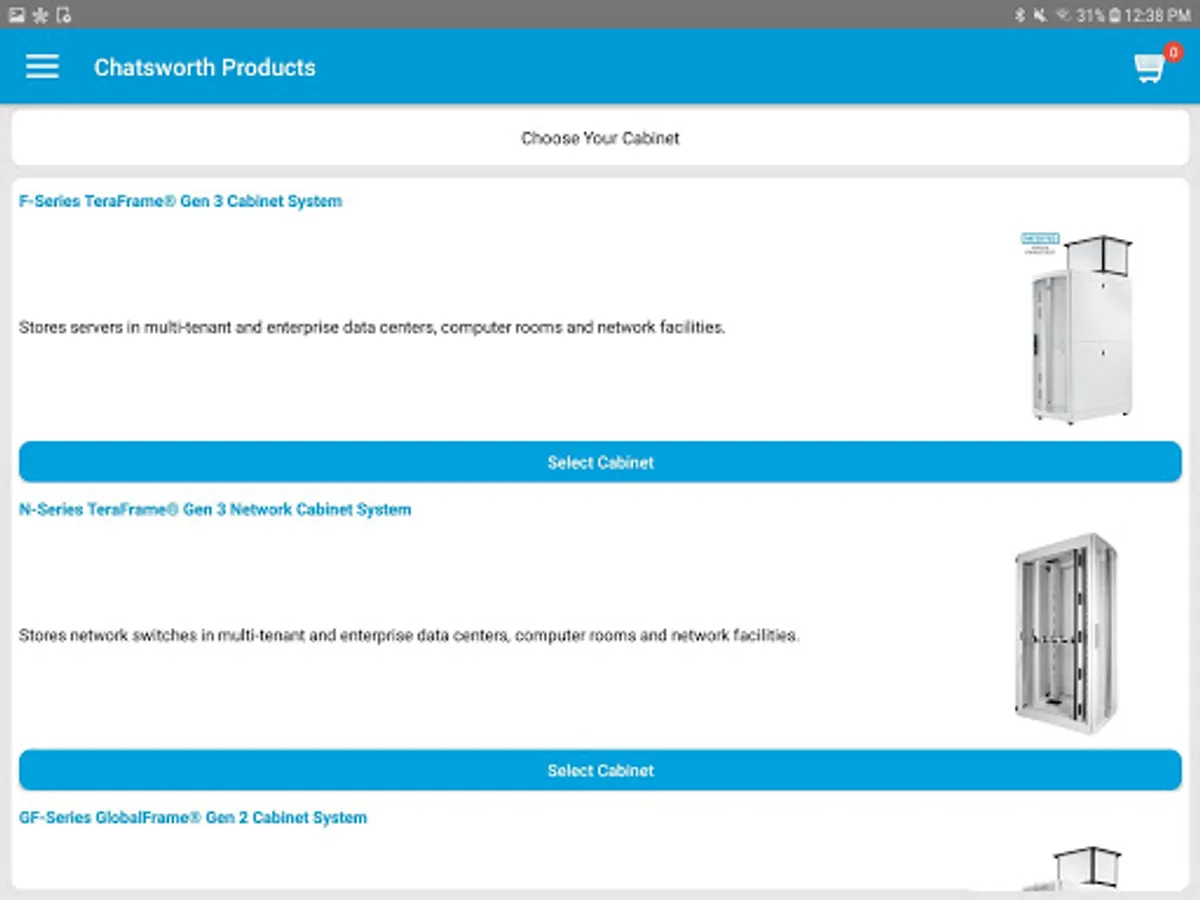This screenshot has width=1200, height=900.
Task: Open F-Series TeraFrame Gen 3 Cabinet System link
Action: [181, 201]
